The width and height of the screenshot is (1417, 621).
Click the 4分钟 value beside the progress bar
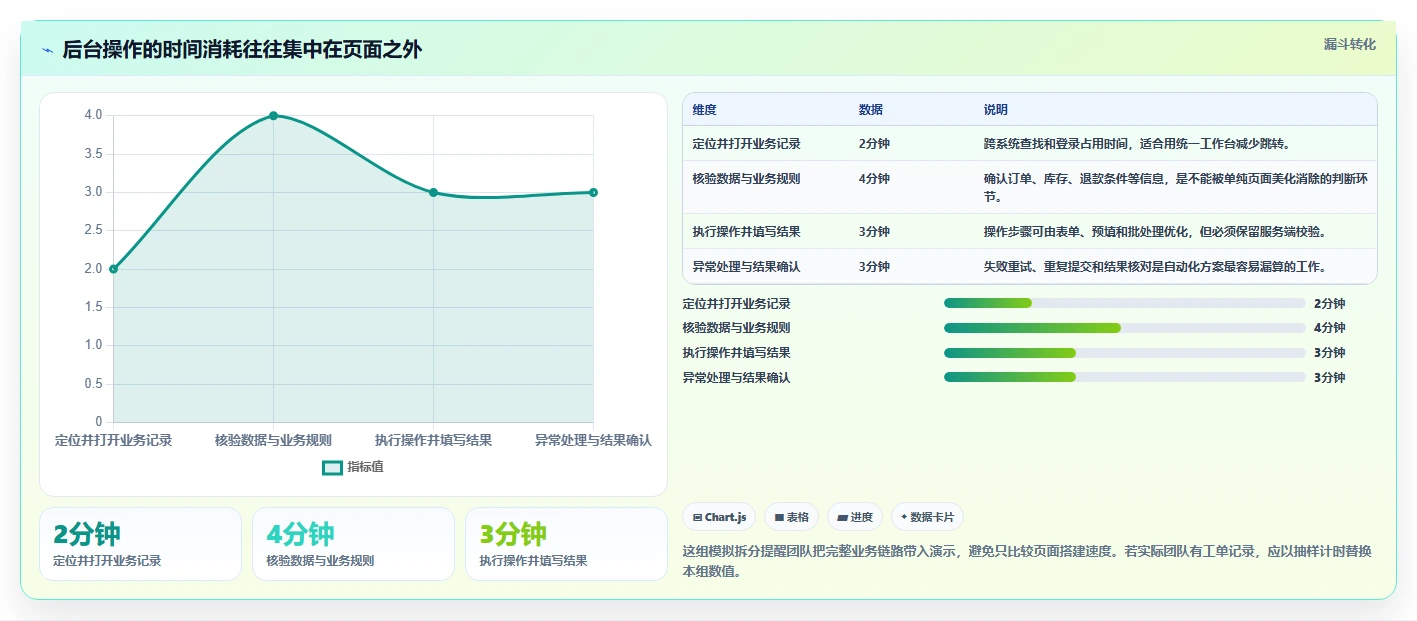(x=1329, y=328)
